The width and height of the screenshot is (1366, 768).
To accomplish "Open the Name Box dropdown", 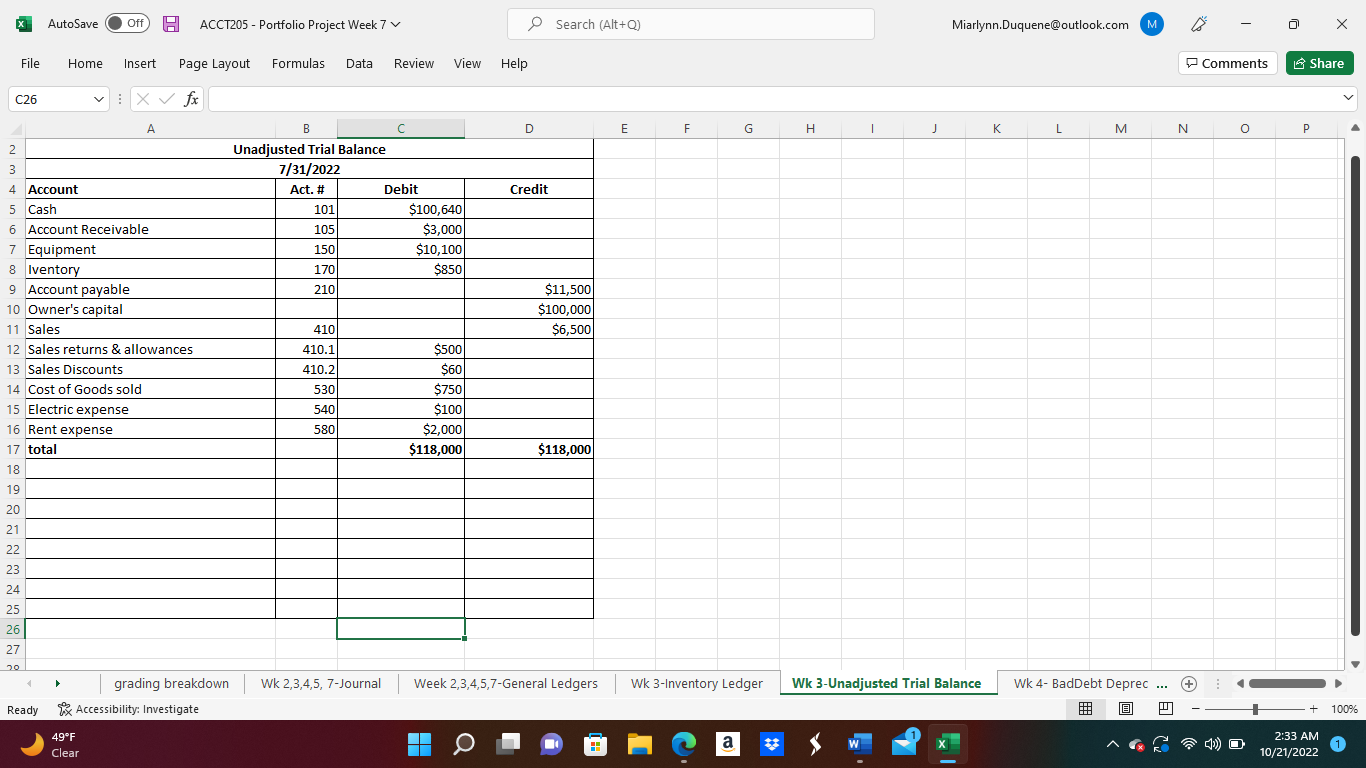I will click(x=97, y=99).
